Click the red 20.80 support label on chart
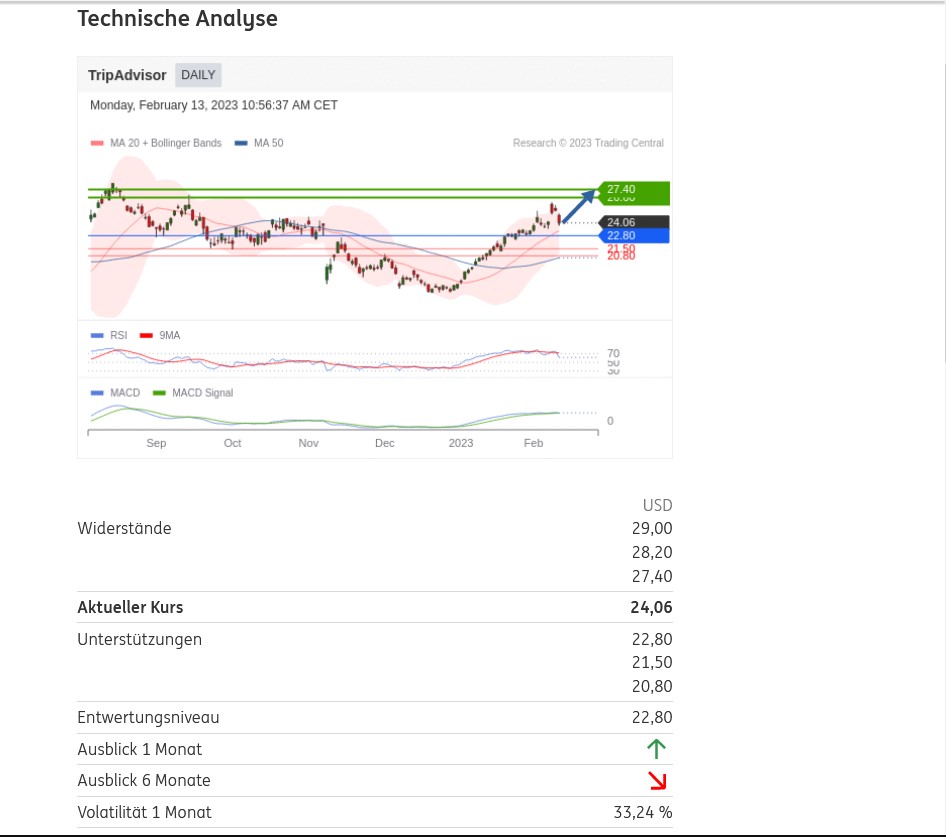This screenshot has width=946, height=837. point(621,256)
